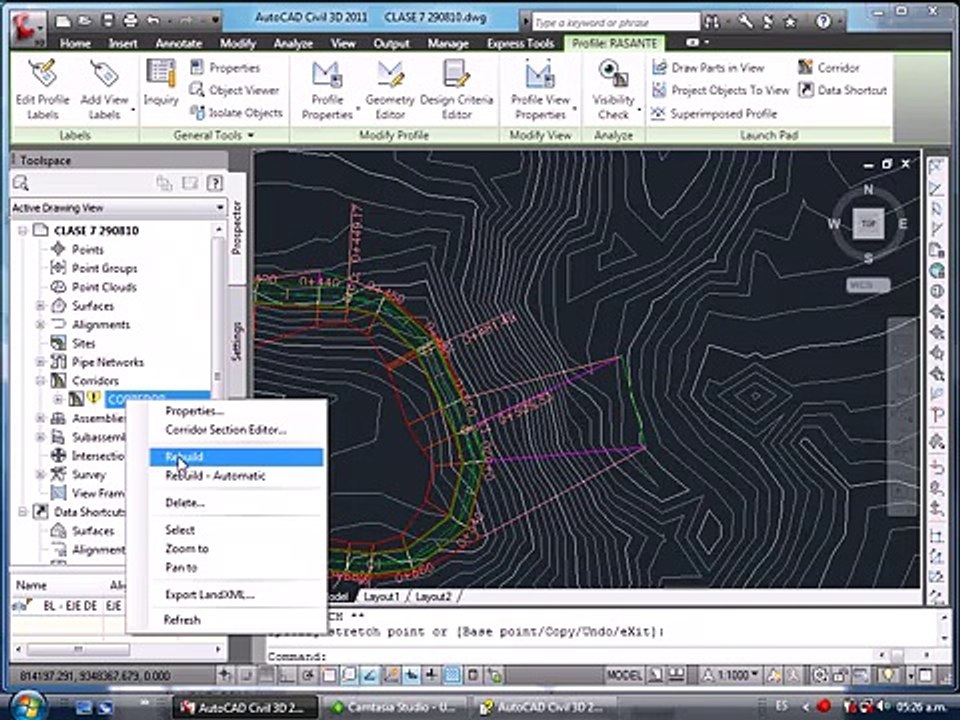
Task: Open the Active Drawing View dropdown
Action: tap(119, 208)
